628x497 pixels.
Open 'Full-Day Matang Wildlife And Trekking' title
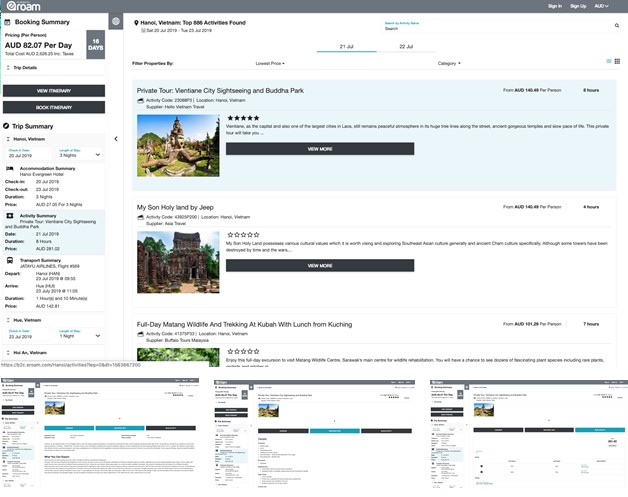[244, 324]
